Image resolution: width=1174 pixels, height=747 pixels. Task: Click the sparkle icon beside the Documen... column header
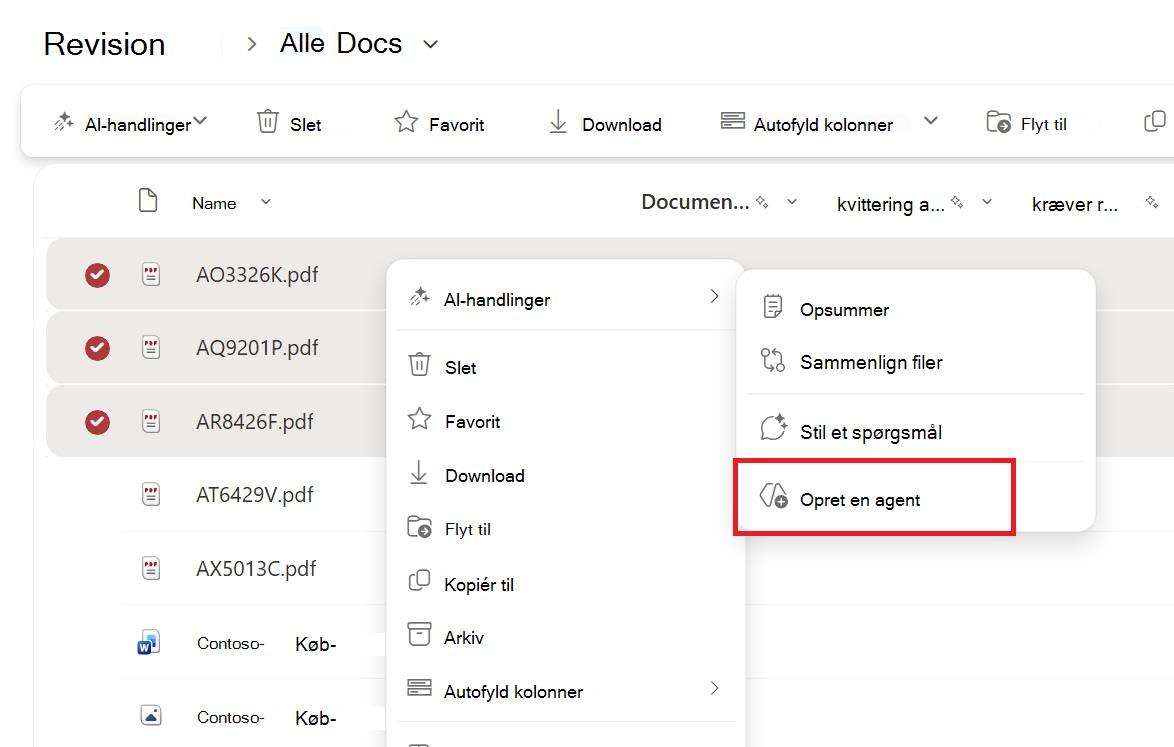click(762, 201)
